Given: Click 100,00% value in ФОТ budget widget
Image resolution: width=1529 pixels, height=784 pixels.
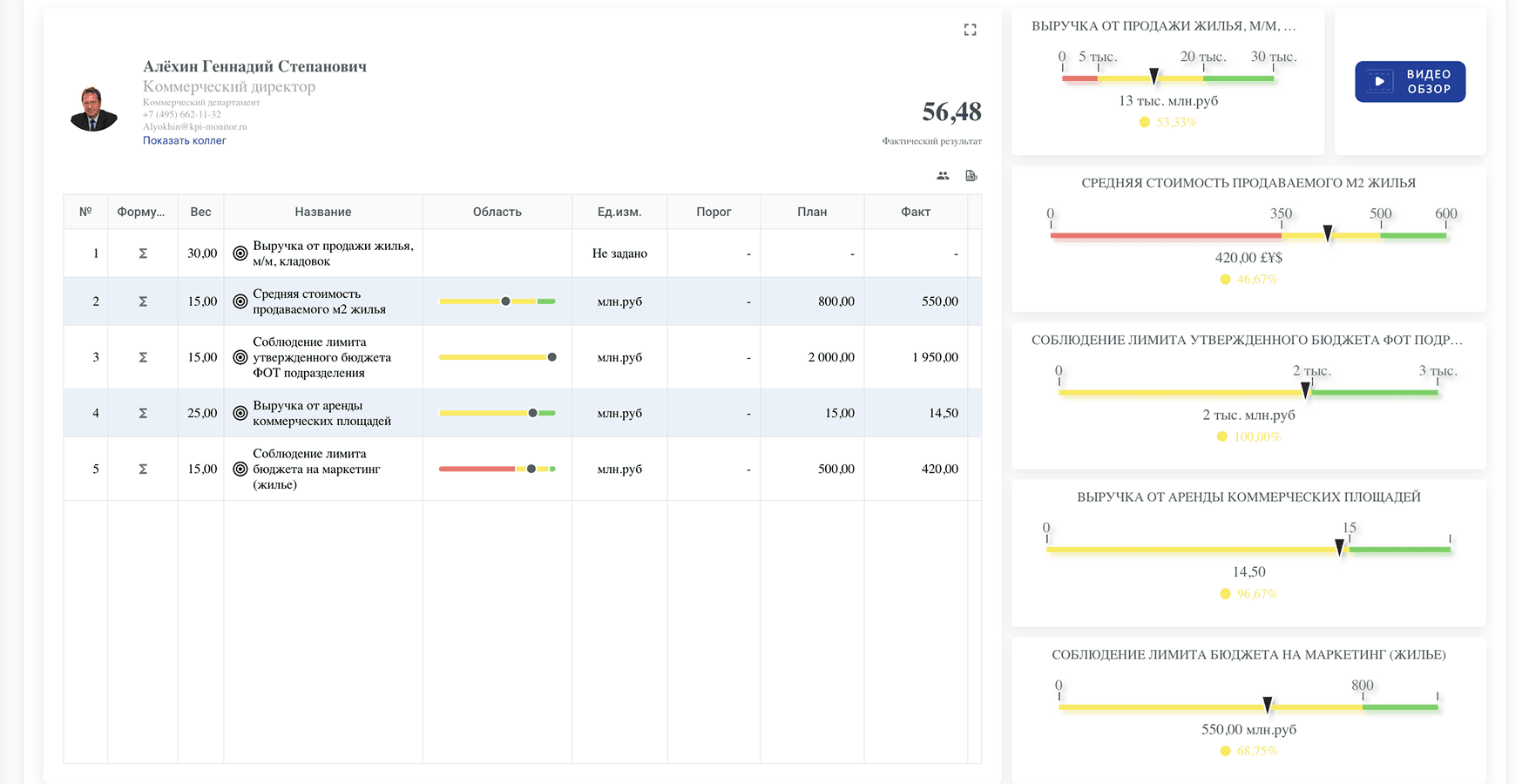Looking at the screenshot, I should 1257,436.
